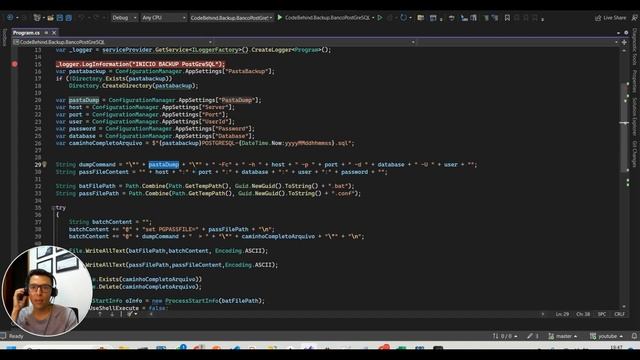640x360 pixels.
Task: Click the notifications bell icon
Action: click(634, 336)
